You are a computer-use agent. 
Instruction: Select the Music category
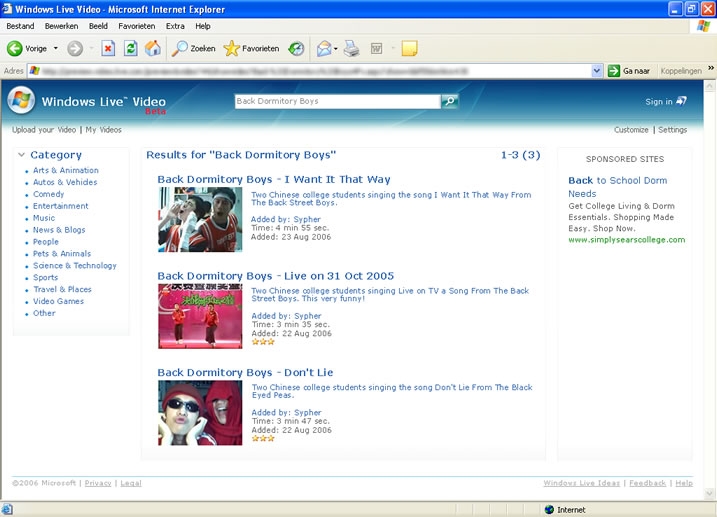click(44, 218)
